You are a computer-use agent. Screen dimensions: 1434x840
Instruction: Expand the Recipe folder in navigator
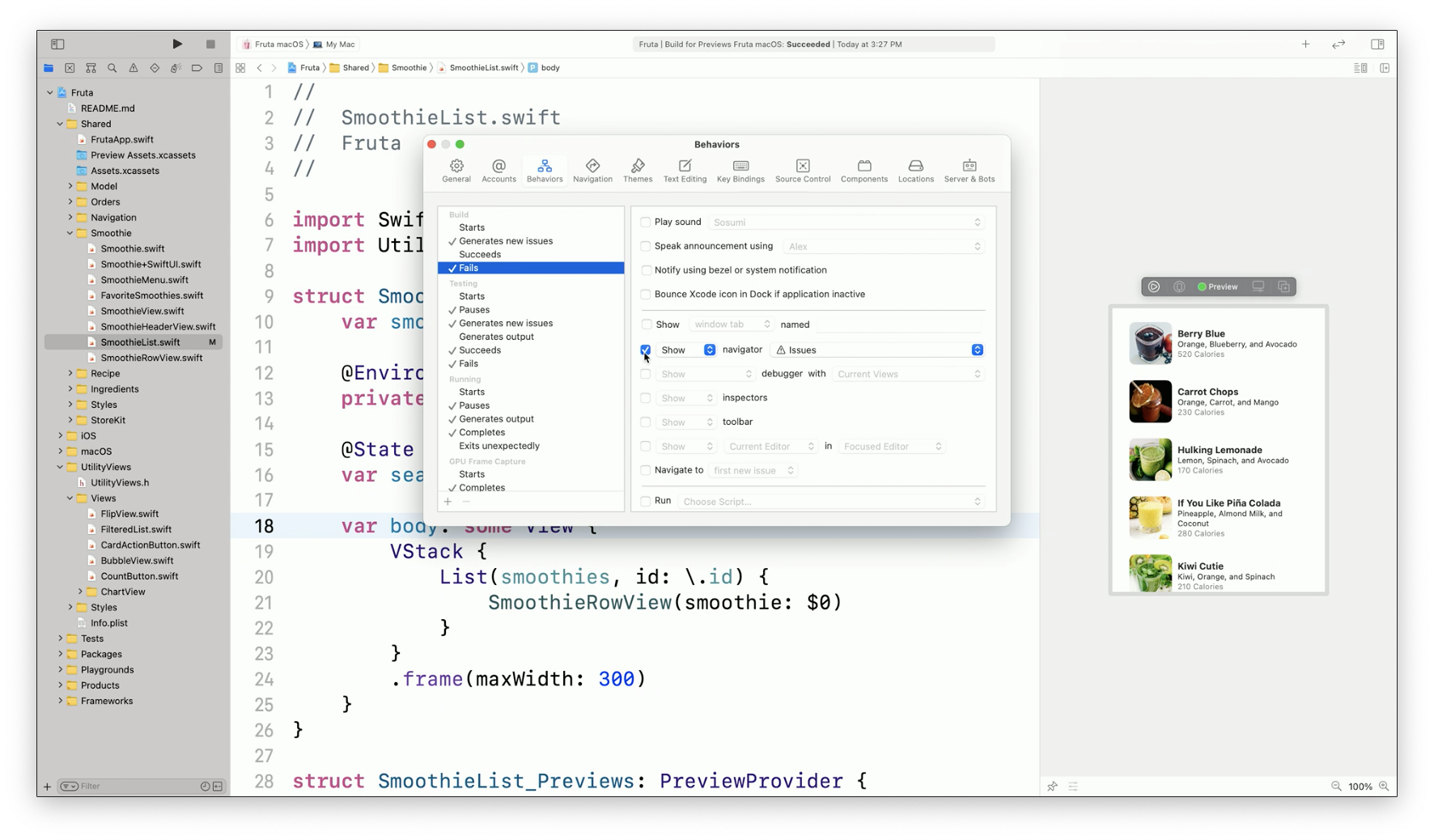[x=70, y=373]
